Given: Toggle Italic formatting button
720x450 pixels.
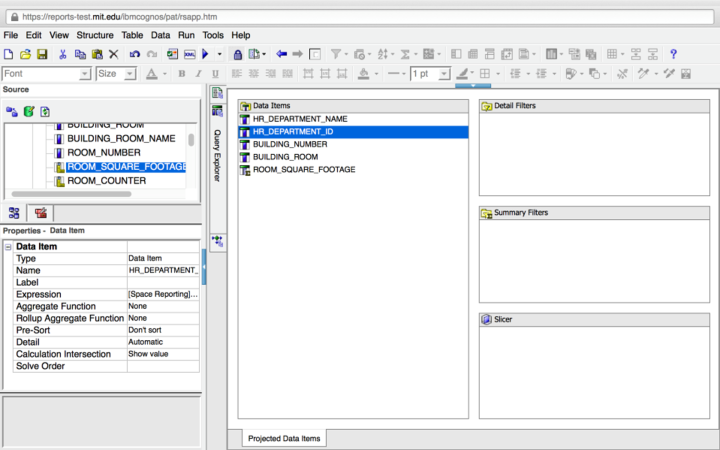Looking at the screenshot, I should 198,74.
